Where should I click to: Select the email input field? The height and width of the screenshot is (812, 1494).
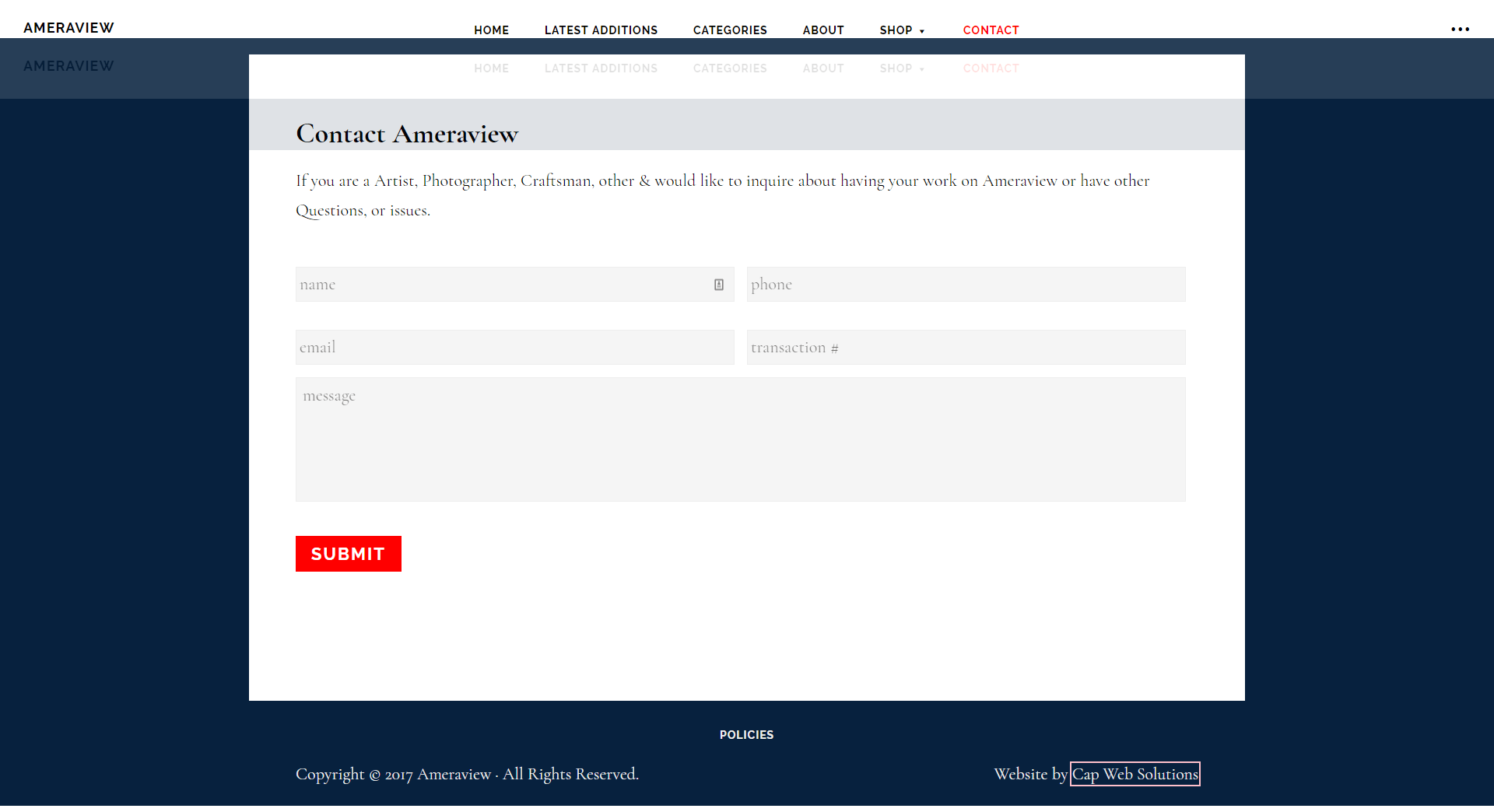point(514,348)
